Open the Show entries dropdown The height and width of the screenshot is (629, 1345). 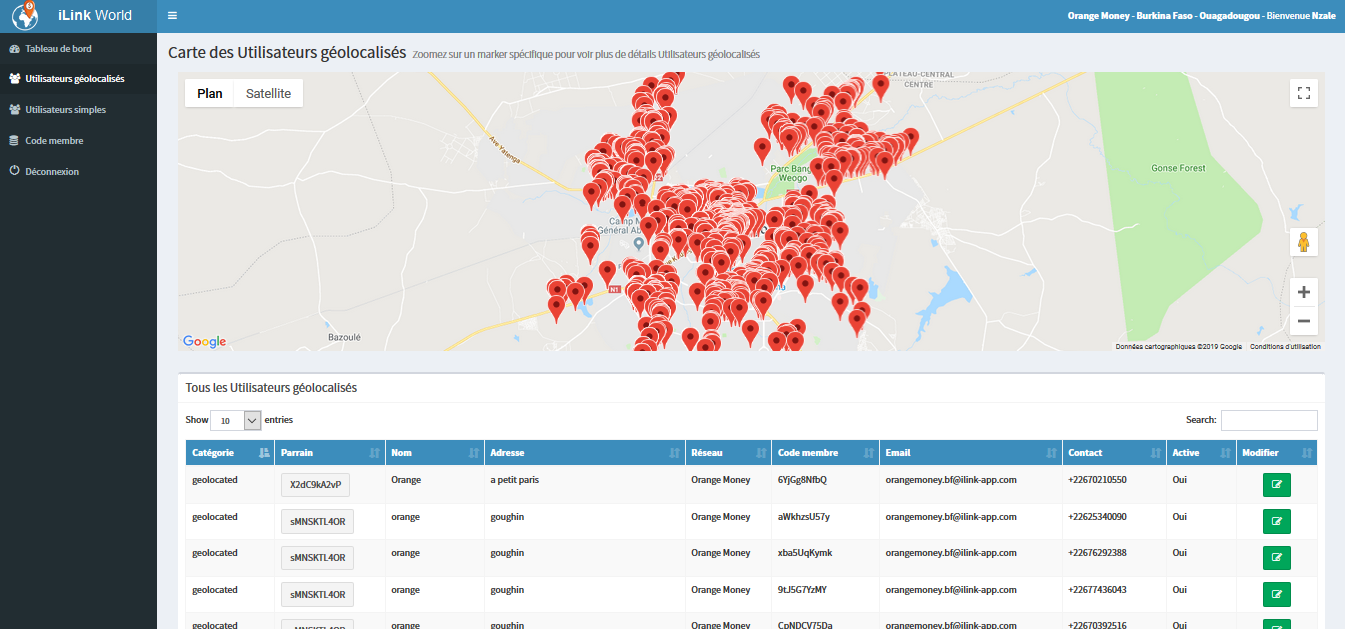pyautogui.click(x=236, y=420)
